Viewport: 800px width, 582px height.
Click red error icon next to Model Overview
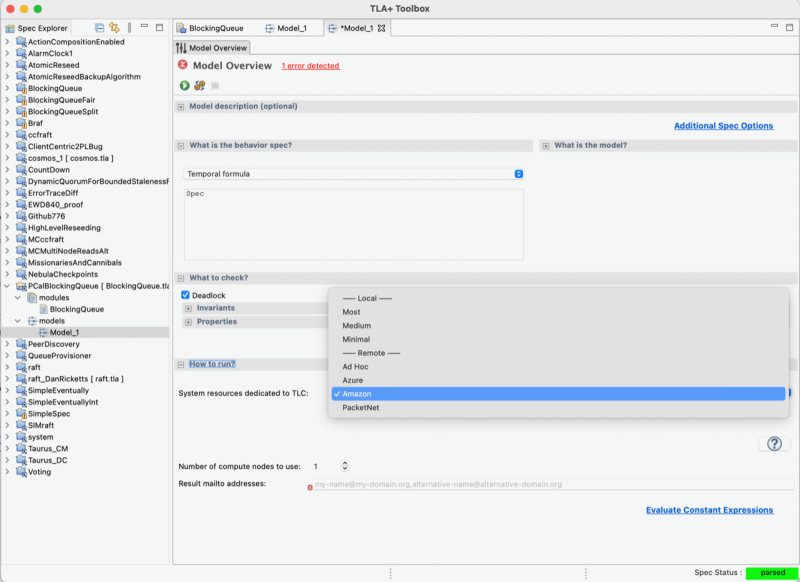[x=183, y=65]
